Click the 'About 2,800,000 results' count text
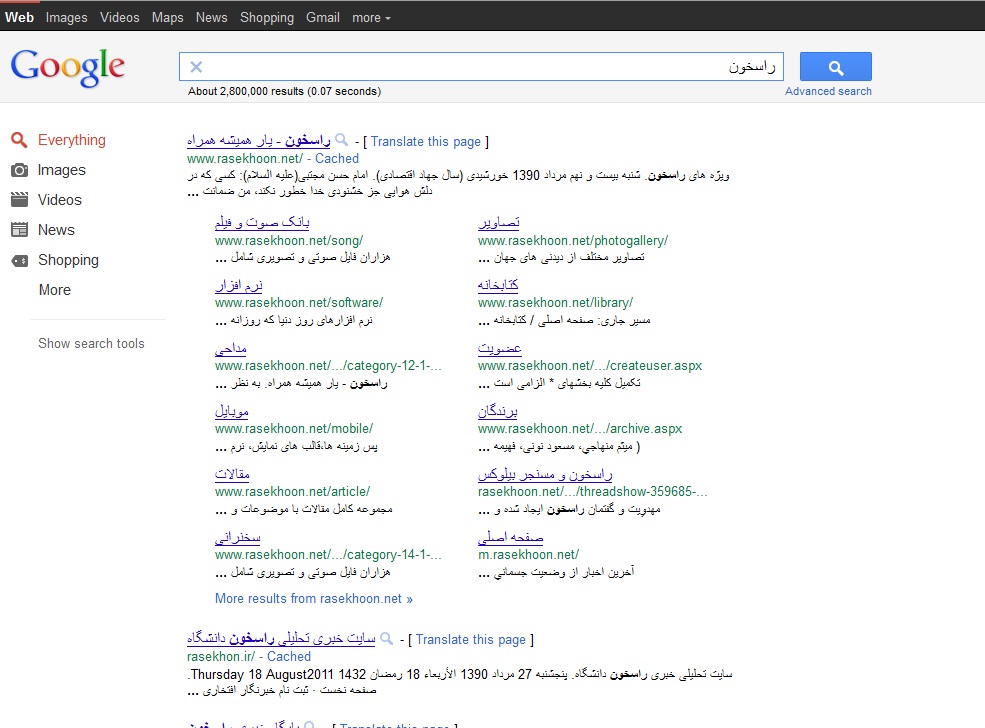 (x=285, y=92)
